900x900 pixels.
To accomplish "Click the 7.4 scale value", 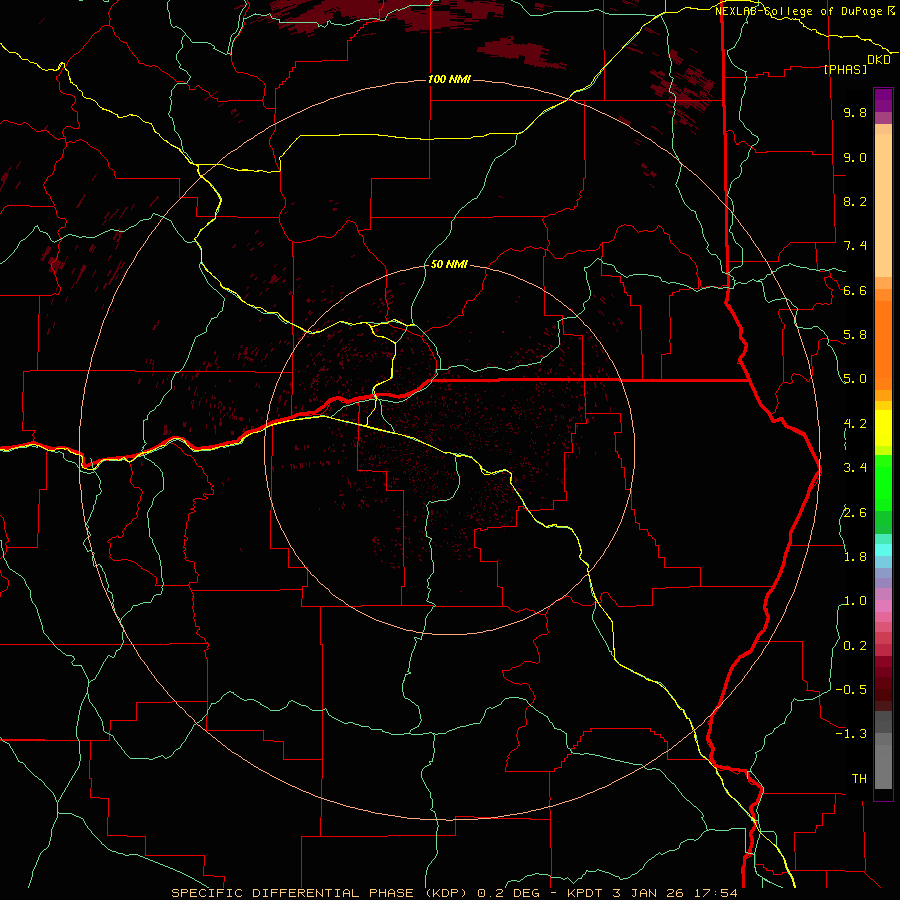I will (855, 246).
